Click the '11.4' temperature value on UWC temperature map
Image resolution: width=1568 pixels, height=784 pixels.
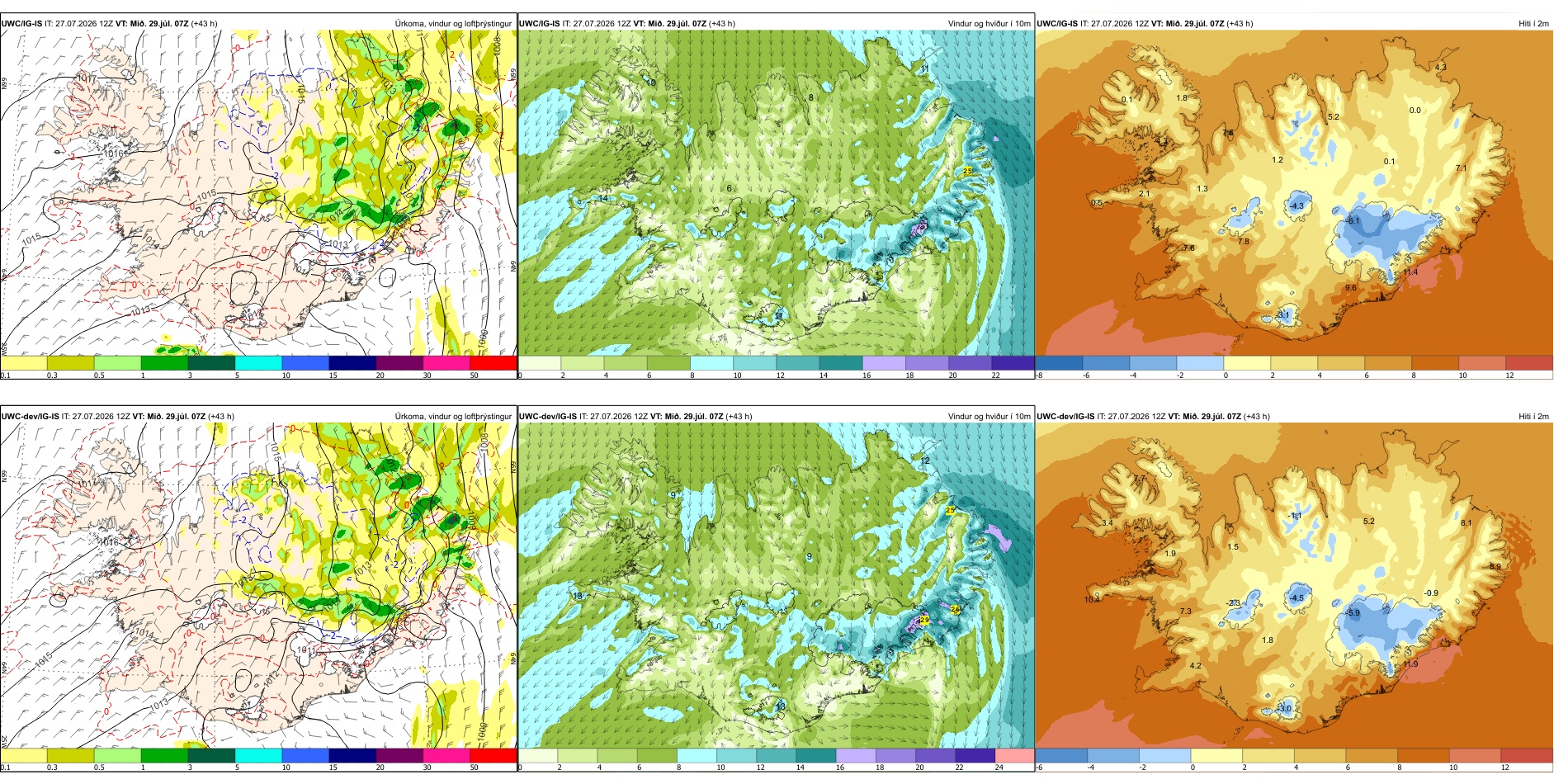coord(1410,272)
